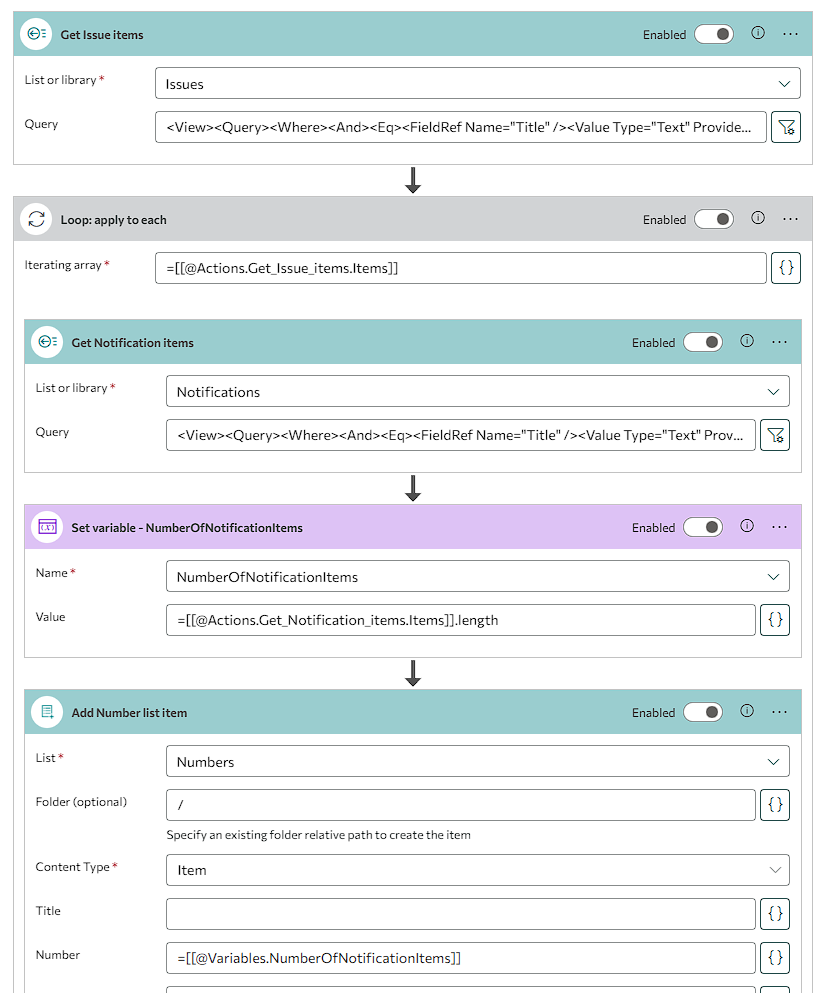Viewport: 819px width, 993px height.
Task: Open more options menu for Add Number list item
Action: tap(780, 712)
